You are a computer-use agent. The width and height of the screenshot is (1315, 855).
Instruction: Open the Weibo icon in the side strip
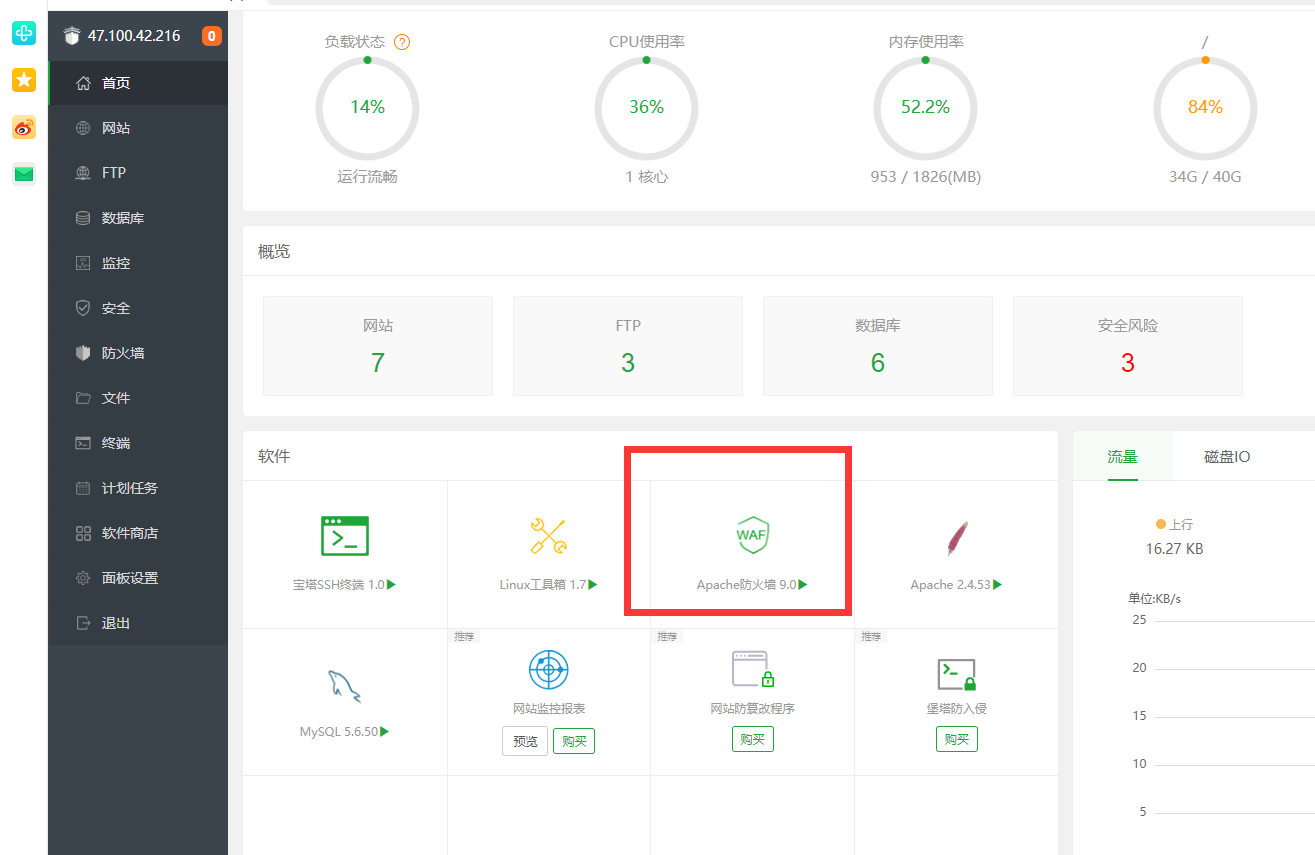[x=24, y=127]
